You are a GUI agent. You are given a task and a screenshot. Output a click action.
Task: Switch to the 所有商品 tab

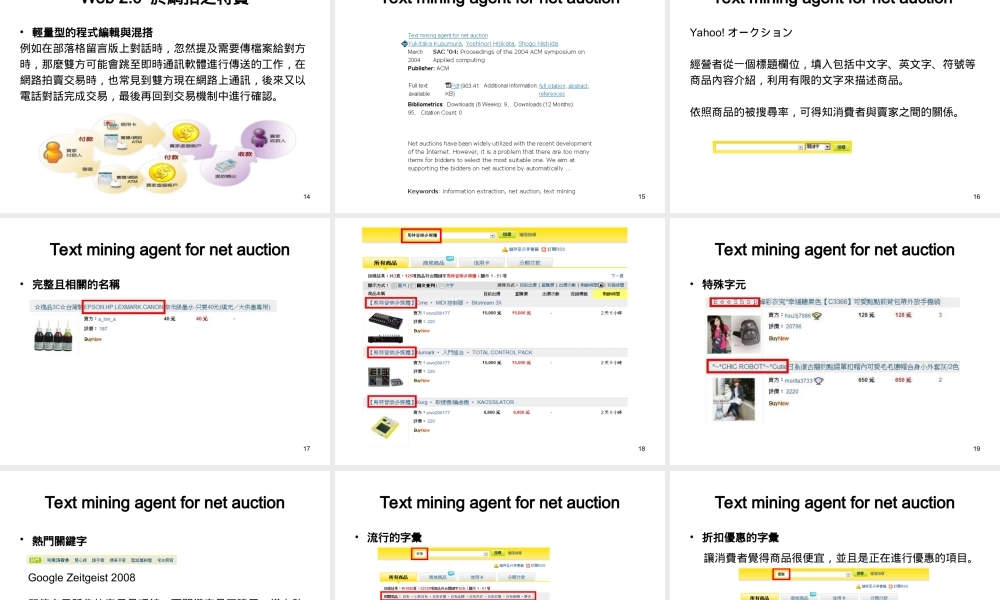385,261
